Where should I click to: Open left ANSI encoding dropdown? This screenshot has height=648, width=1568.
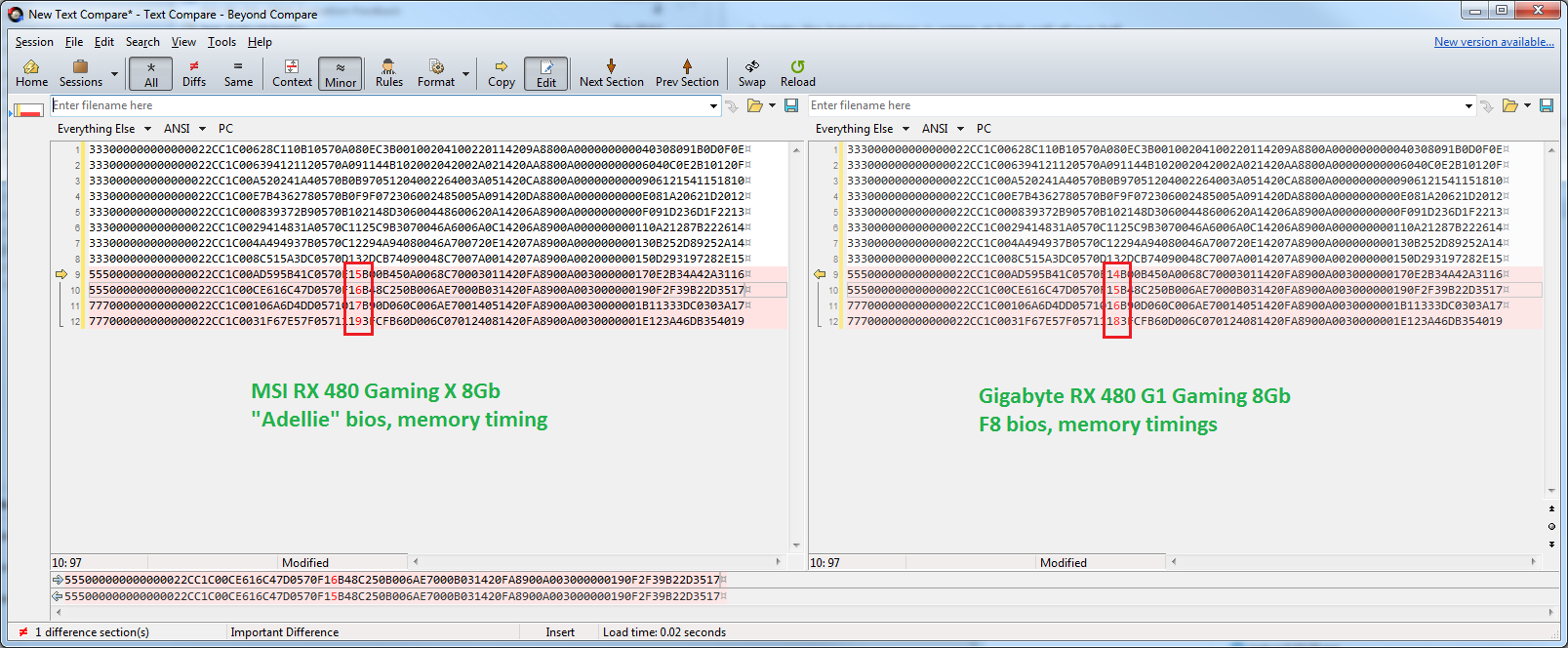[x=184, y=129]
